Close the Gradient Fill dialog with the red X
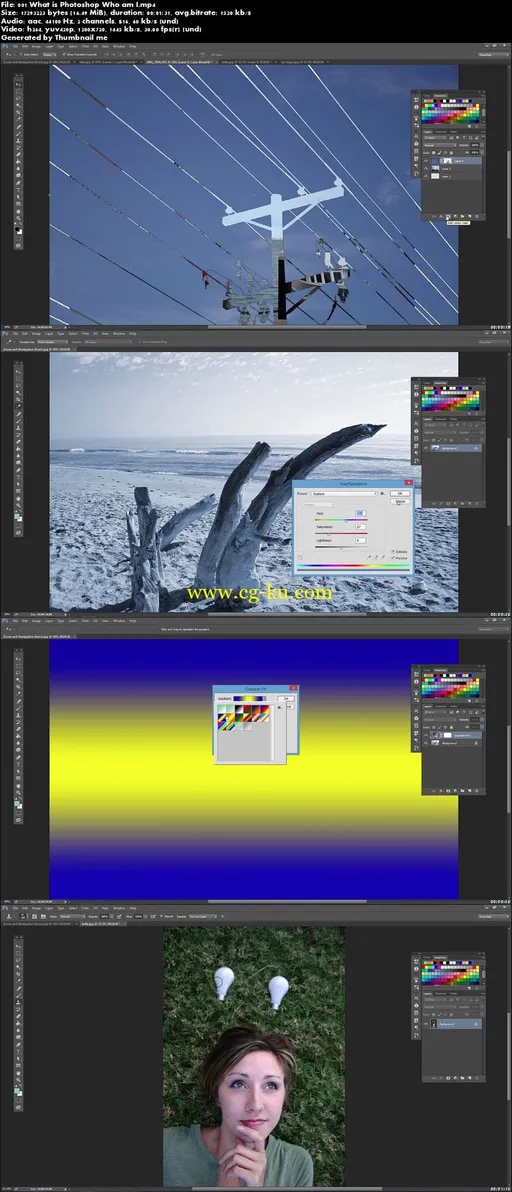This screenshot has width=512, height=1192. [293, 688]
